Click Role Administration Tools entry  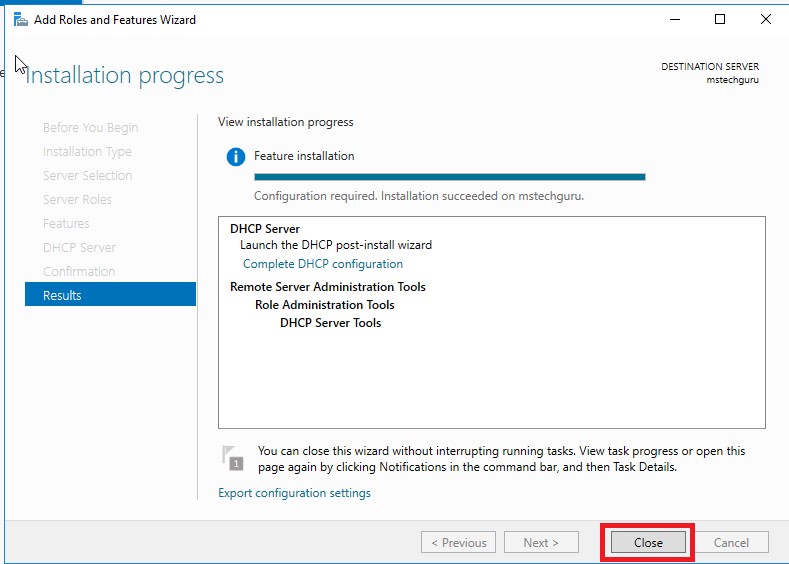[325, 305]
